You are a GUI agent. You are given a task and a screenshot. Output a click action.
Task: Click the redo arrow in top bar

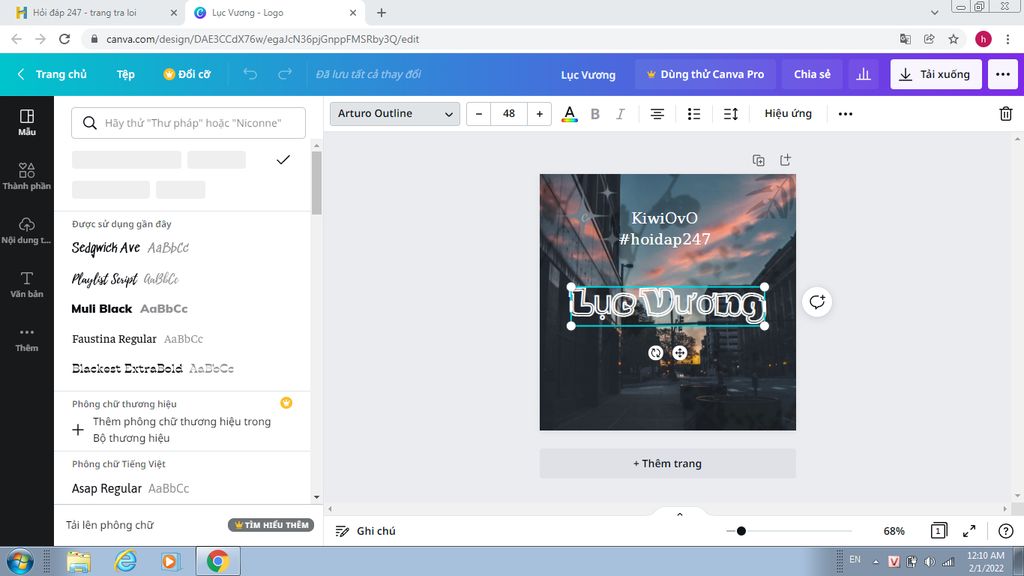pos(285,74)
